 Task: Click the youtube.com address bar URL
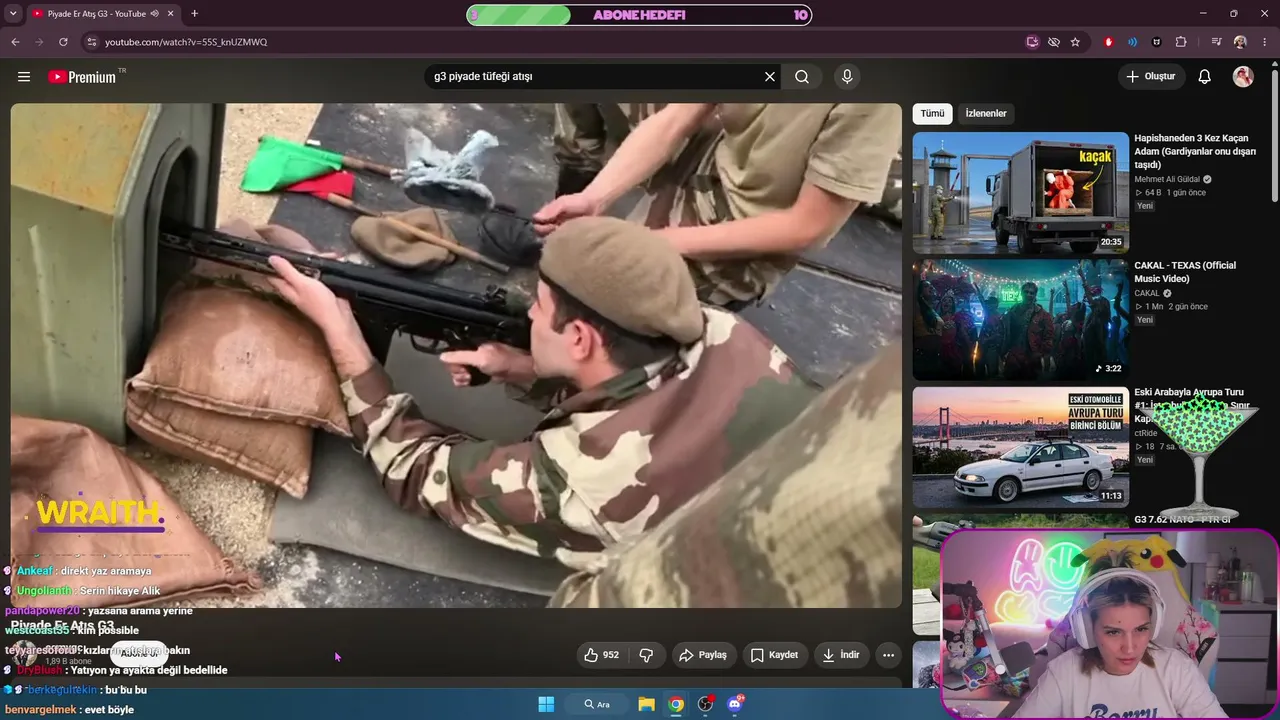point(186,42)
